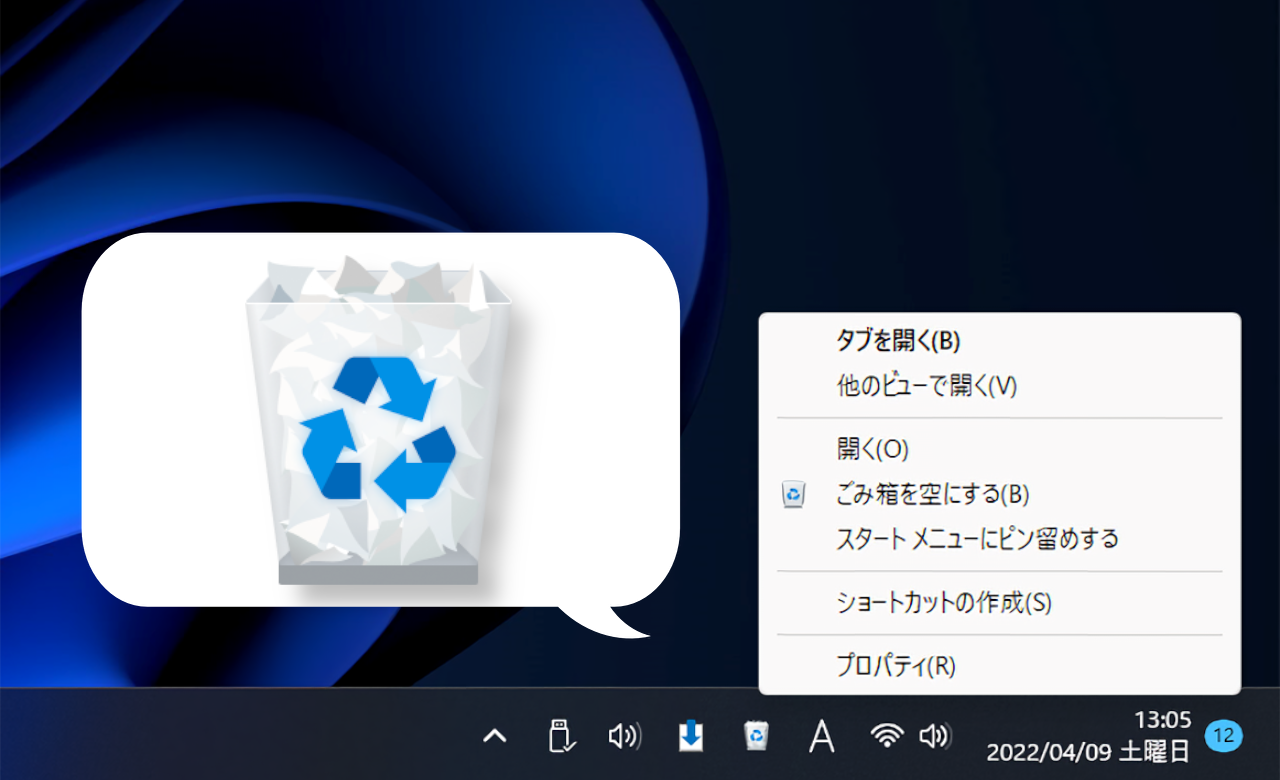The height and width of the screenshot is (780, 1280).
Task: Click speaker icon next to USB icon
Action: pyautogui.click(x=625, y=737)
